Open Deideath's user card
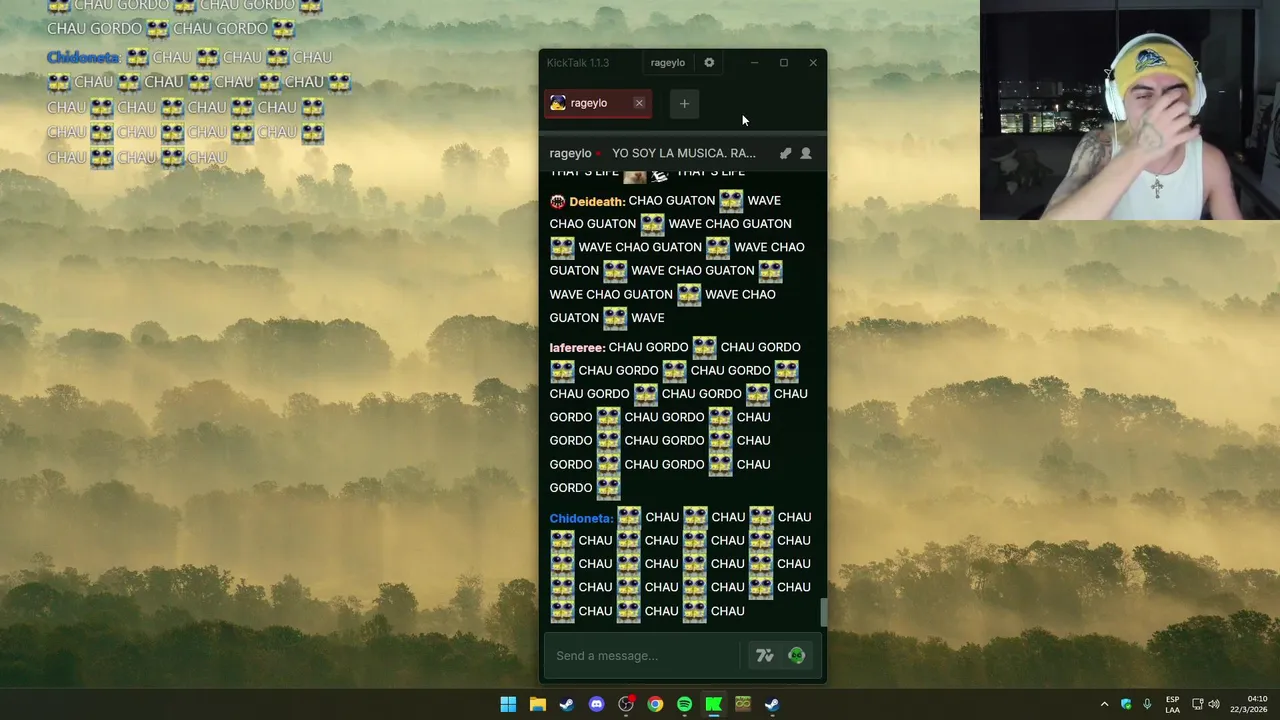Viewport: 1280px width, 720px height. tap(597, 201)
